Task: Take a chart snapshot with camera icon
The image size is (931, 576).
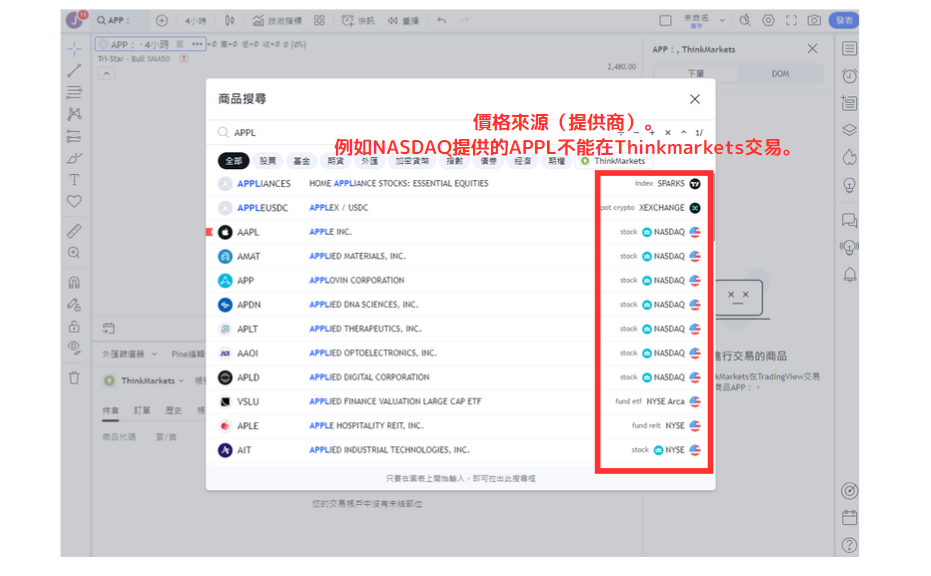Action: pos(814,20)
